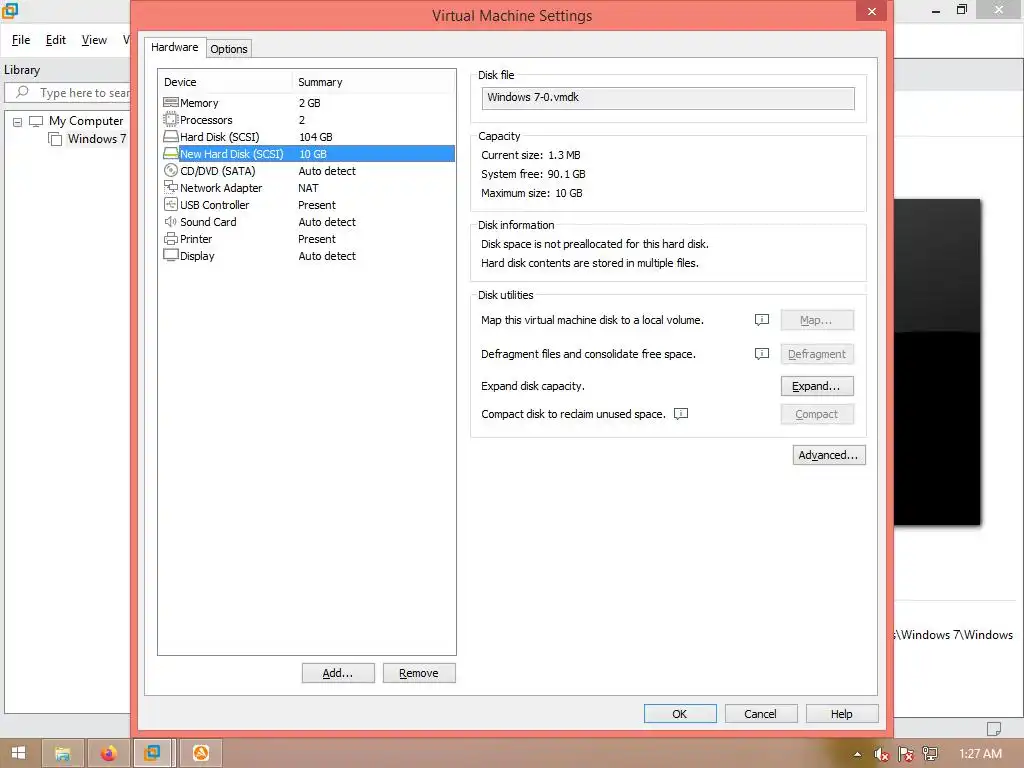Click 'Auto detect' in the Sound Card row
Image resolution: width=1024 pixels, height=768 pixels.
(327, 222)
